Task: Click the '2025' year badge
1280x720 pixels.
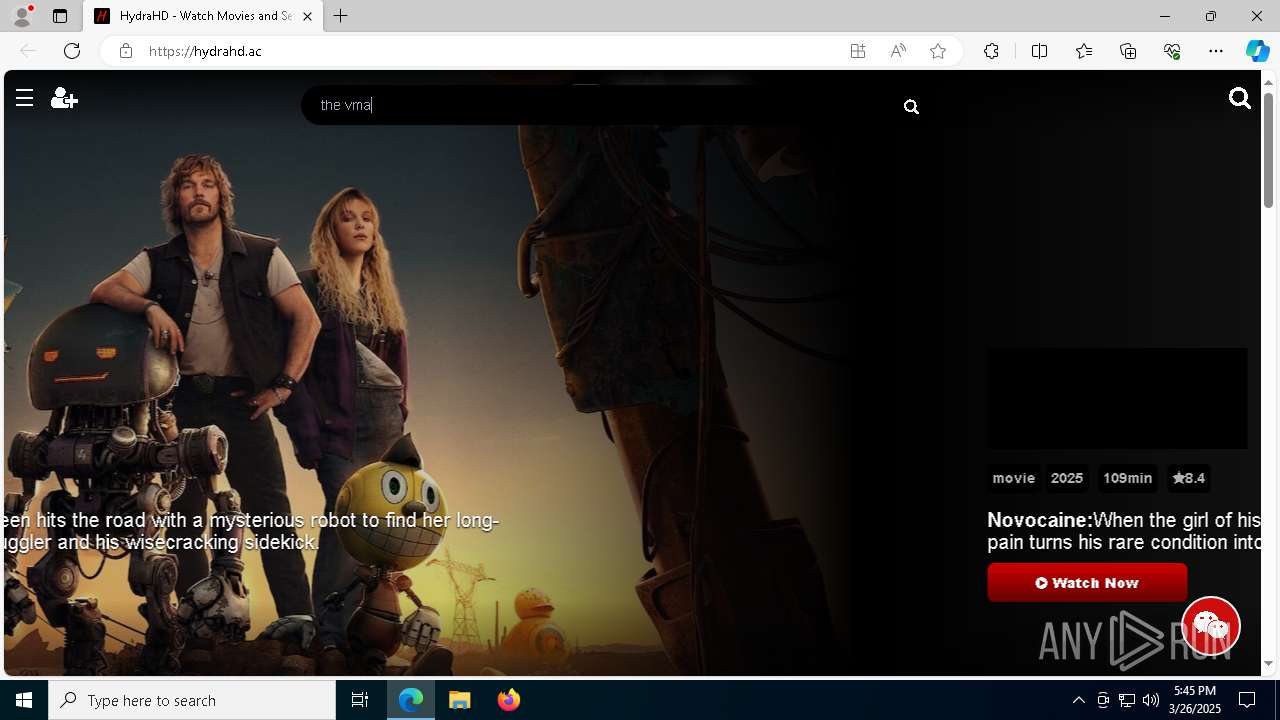Action: click(1067, 478)
